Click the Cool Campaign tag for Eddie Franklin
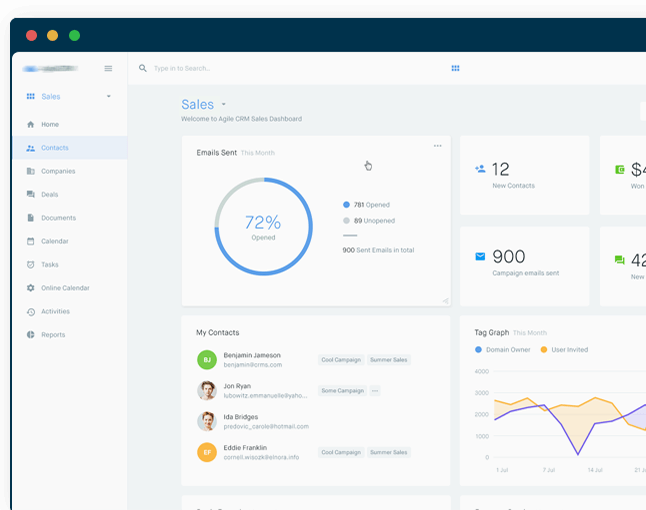Screen dimensions: 646x510 [341, 452]
